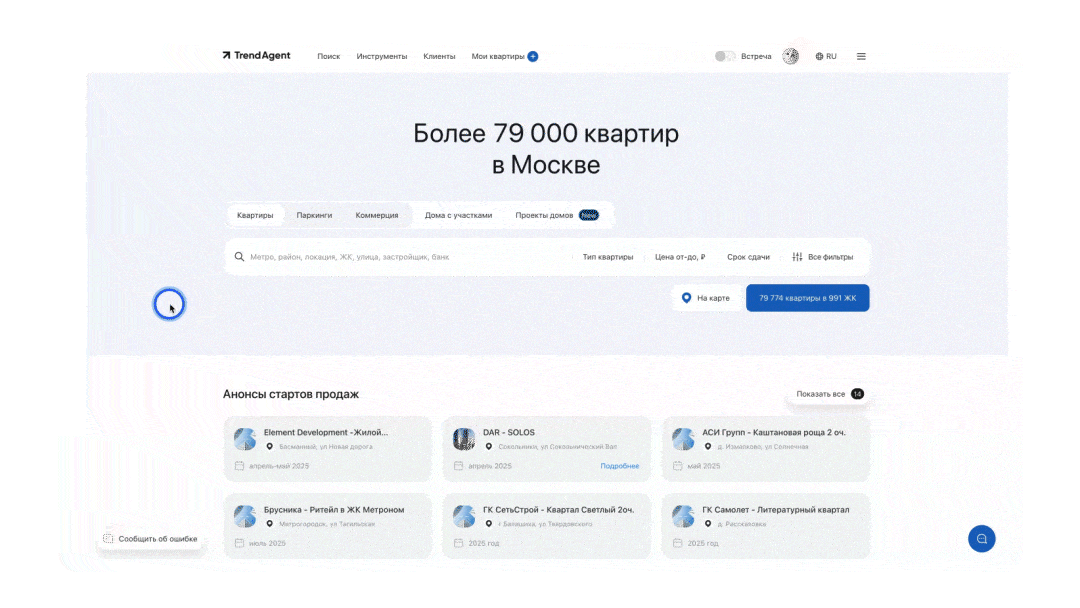This screenshot has width=1080, height=608.
Task: Toggle the Встреча switch
Action: pyautogui.click(x=725, y=56)
